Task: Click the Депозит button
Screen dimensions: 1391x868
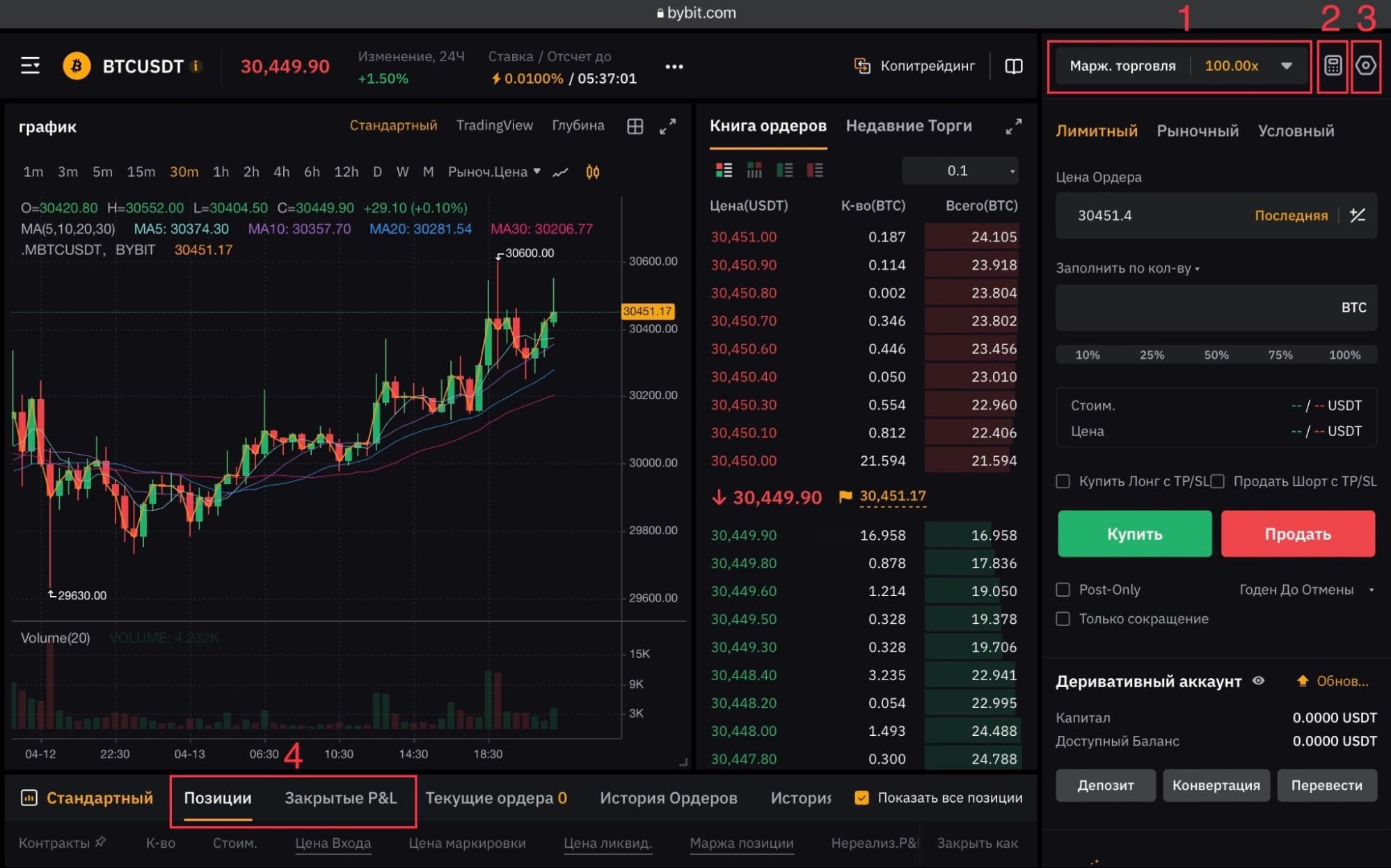Action: coord(1106,785)
